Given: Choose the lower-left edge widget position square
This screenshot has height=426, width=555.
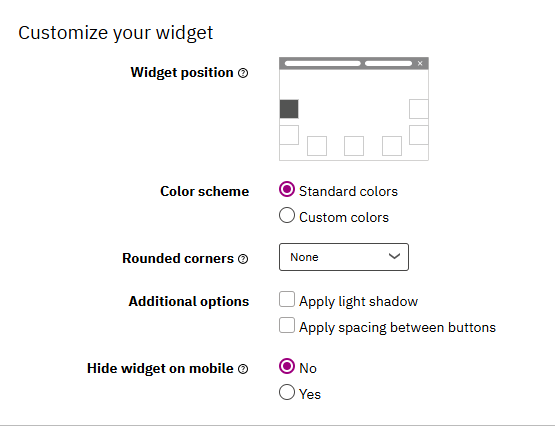Looking at the screenshot, I should [x=289, y=135].
